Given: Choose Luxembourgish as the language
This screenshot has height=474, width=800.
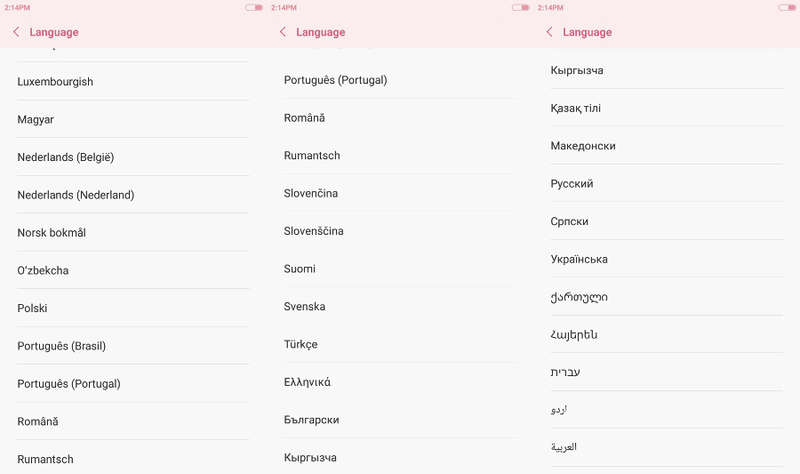Looking at the screenshot, I should coord(133,82).
